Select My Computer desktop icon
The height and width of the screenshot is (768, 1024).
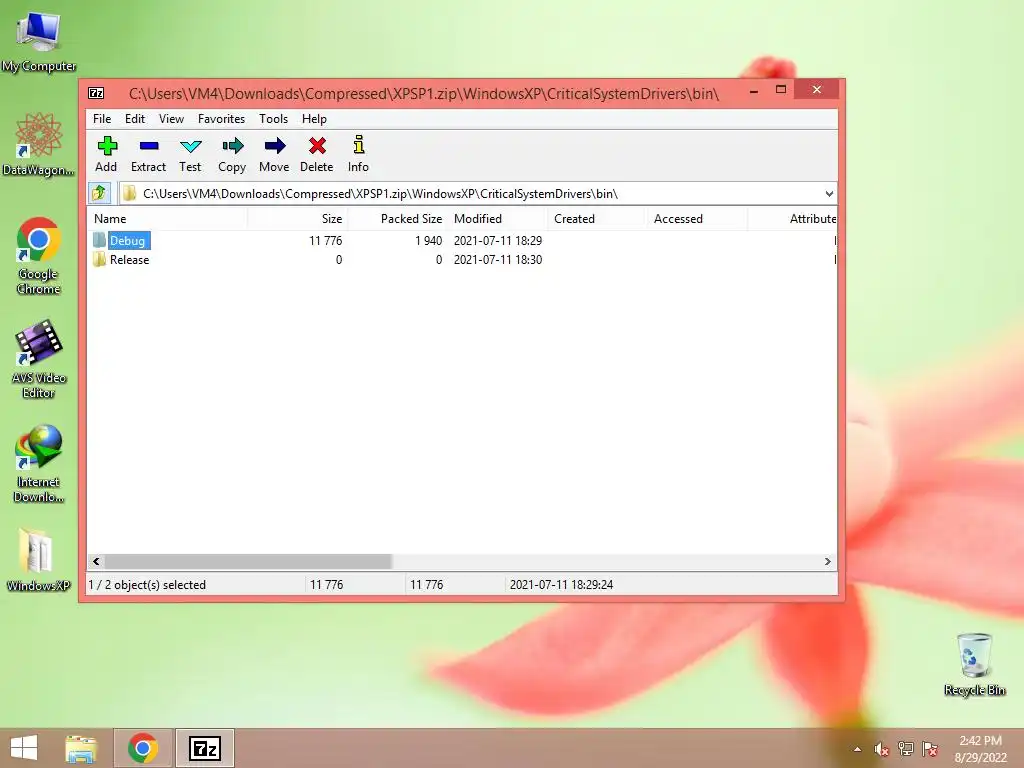pos(39,40)
